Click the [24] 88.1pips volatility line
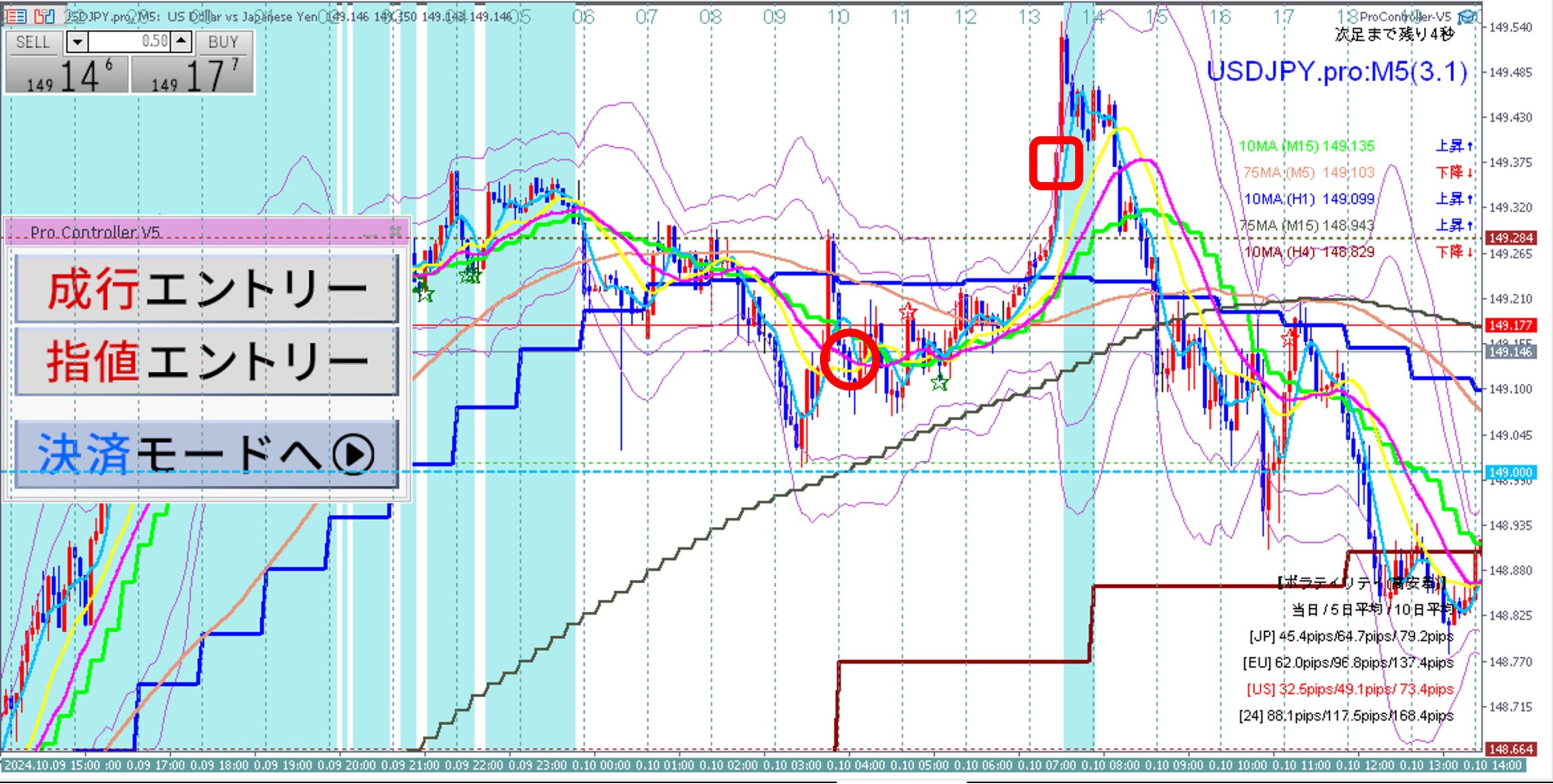The height and width of the screenshot is (784, 1553). [x=1346, y=716]
